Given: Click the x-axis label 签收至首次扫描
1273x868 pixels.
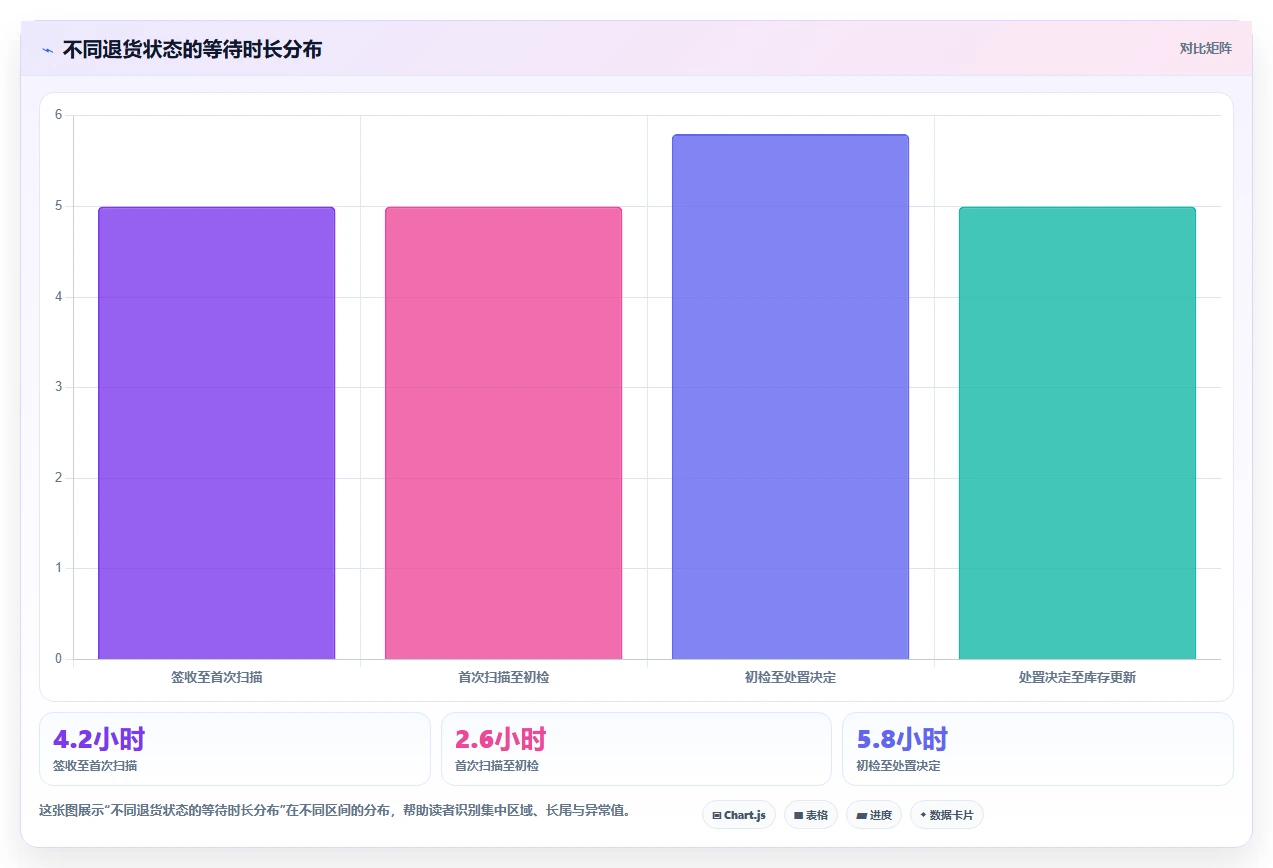Looking at the screenshot, I should point(217,677).
